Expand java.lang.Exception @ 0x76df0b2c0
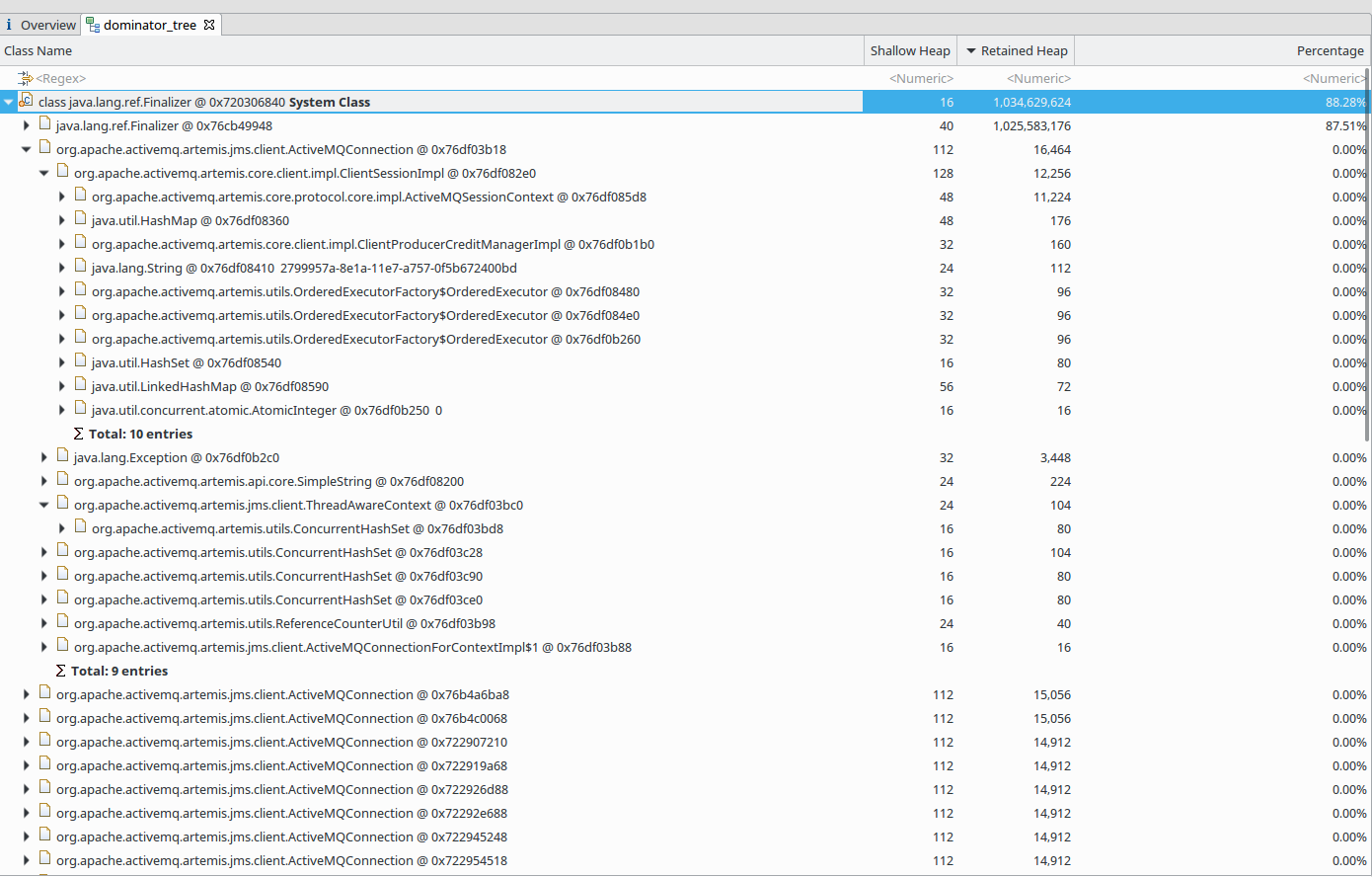The image size is (1372, 877). point(44,457)
